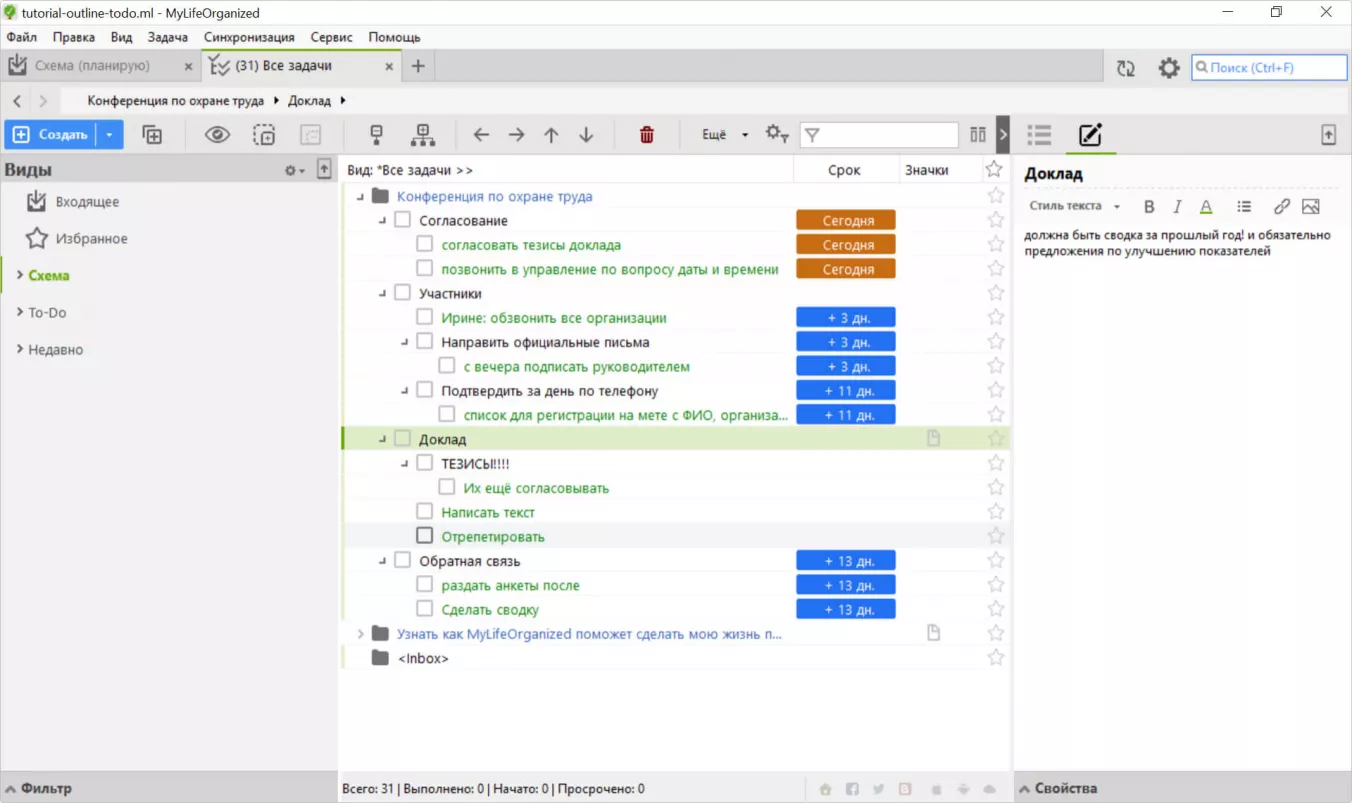Click the star column header icon
The image size is (1352, 803).
pos(993,169)
